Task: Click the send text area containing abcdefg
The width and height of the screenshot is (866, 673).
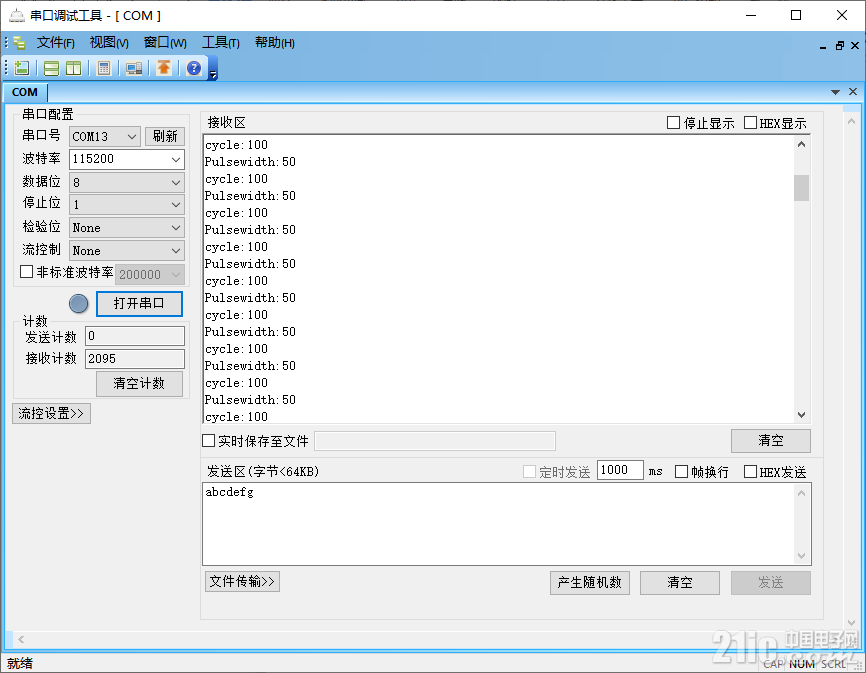Action: pos(499,524)
